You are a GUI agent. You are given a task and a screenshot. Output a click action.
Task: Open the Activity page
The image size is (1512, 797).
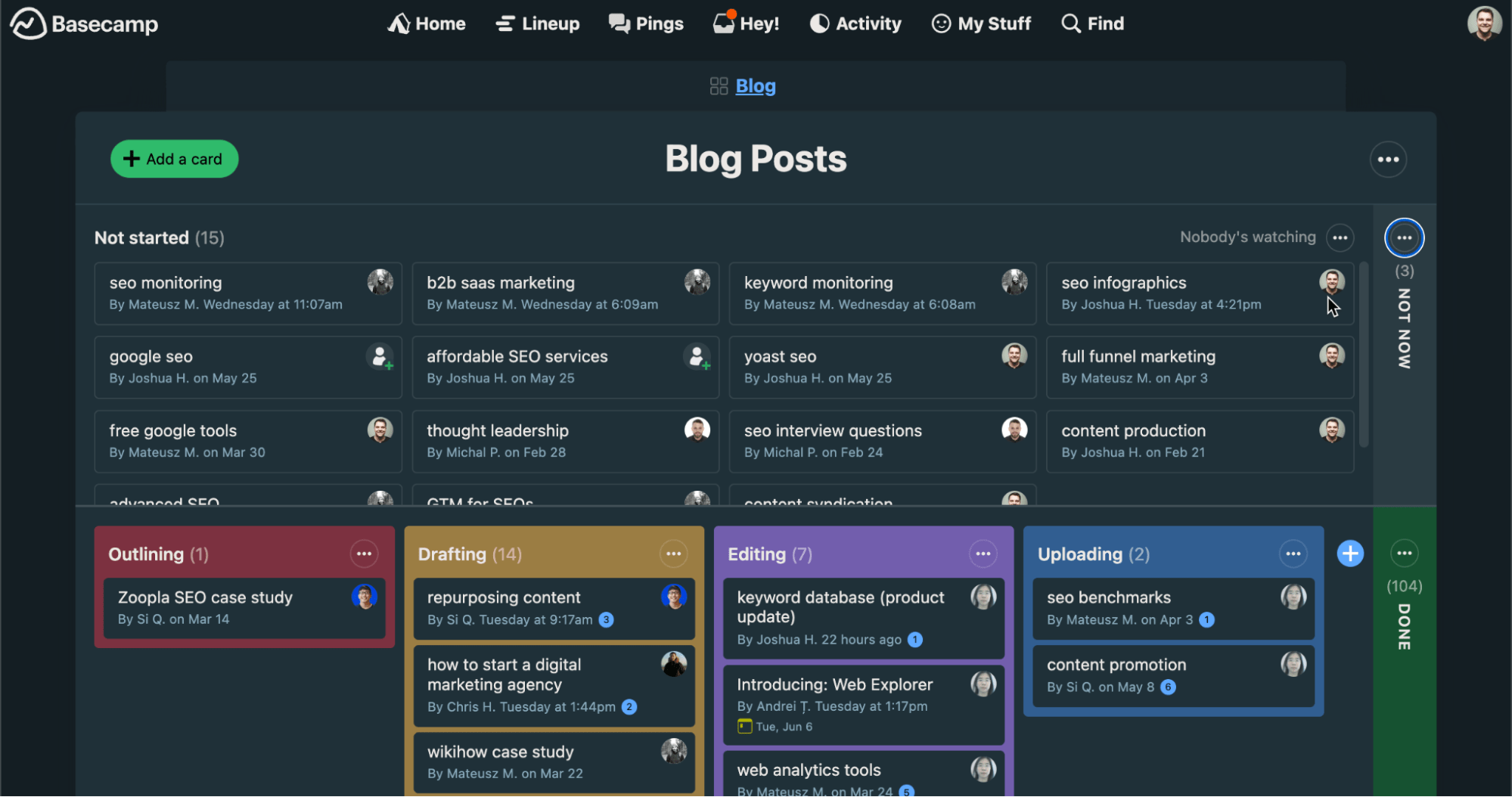pyautogui.click(x=855, y=23)
